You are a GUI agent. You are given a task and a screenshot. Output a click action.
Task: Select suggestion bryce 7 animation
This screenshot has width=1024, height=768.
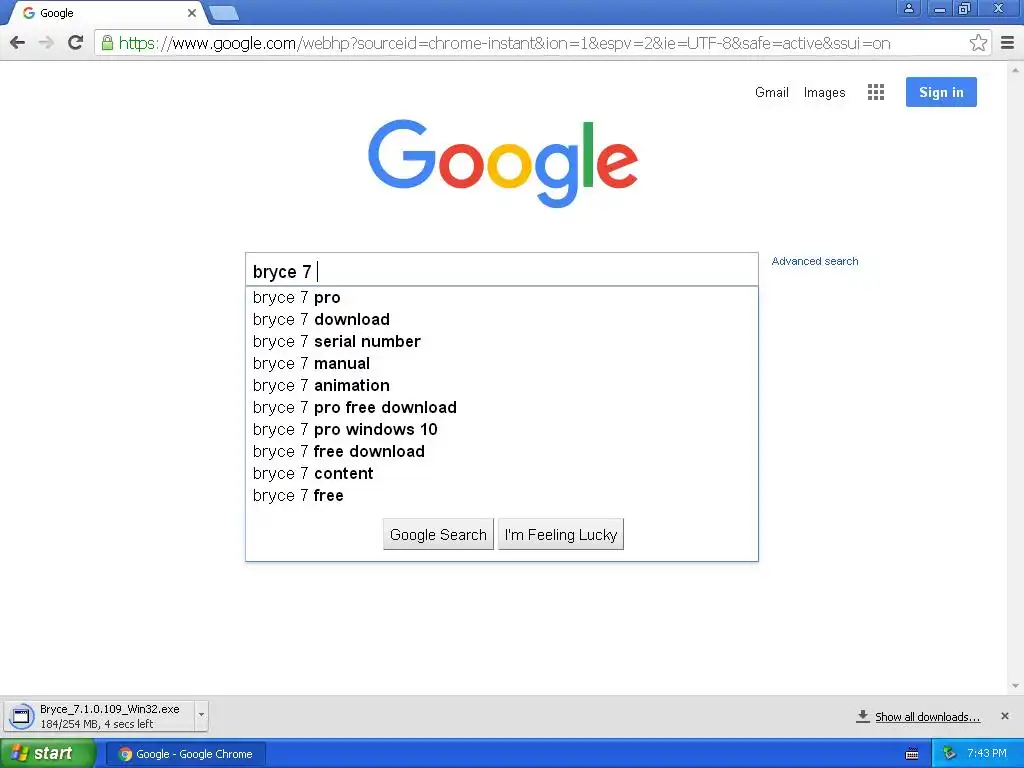click(x=502, y=385)
